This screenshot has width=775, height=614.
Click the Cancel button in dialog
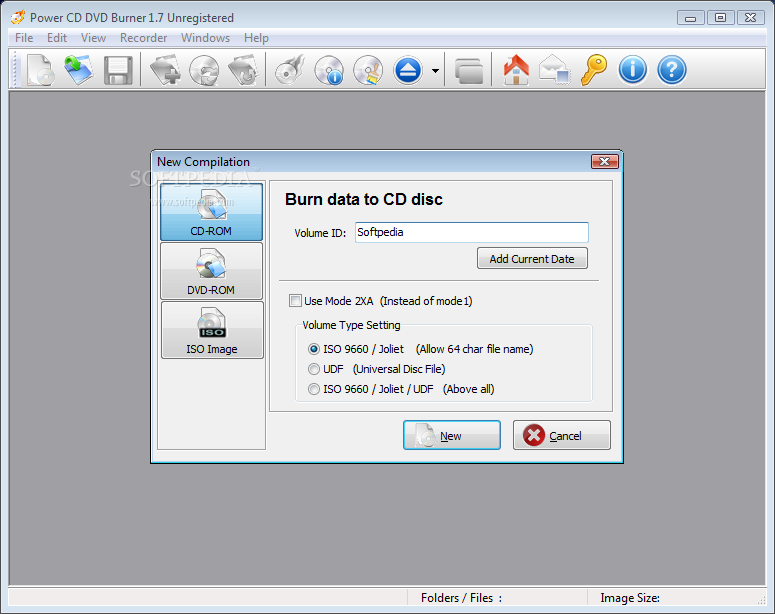tap(561, 435)
